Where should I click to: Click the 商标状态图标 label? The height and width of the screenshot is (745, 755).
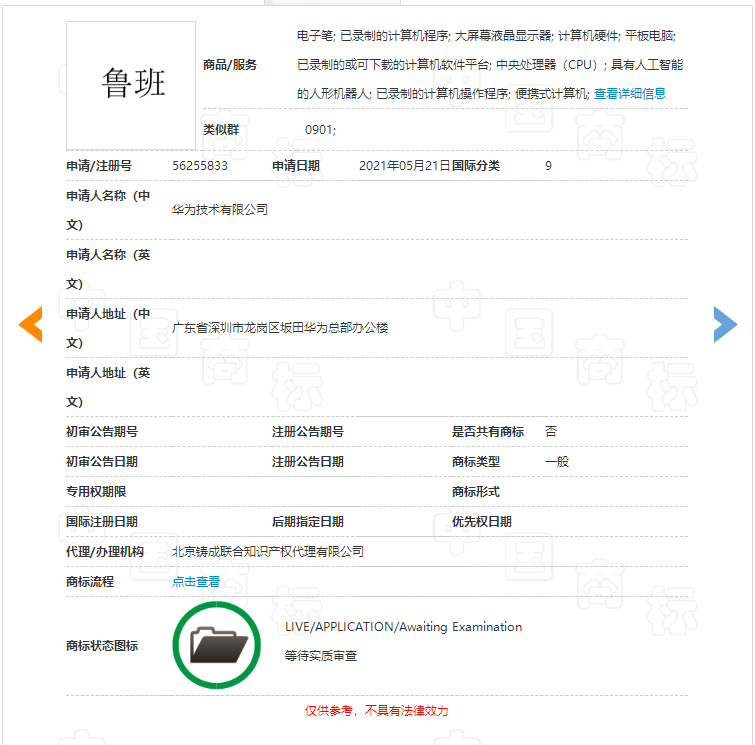[x=102, y=645]
